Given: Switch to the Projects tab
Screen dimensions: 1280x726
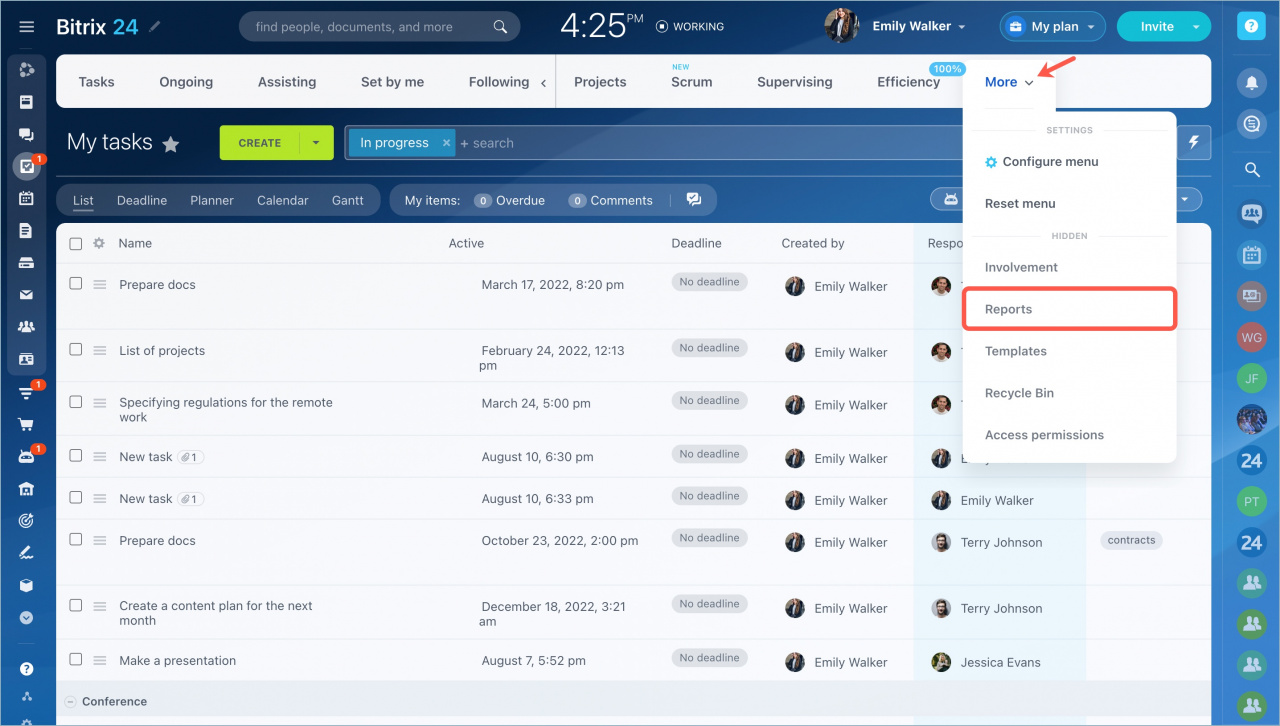Looking at the screenshot, I should point(600,82).
